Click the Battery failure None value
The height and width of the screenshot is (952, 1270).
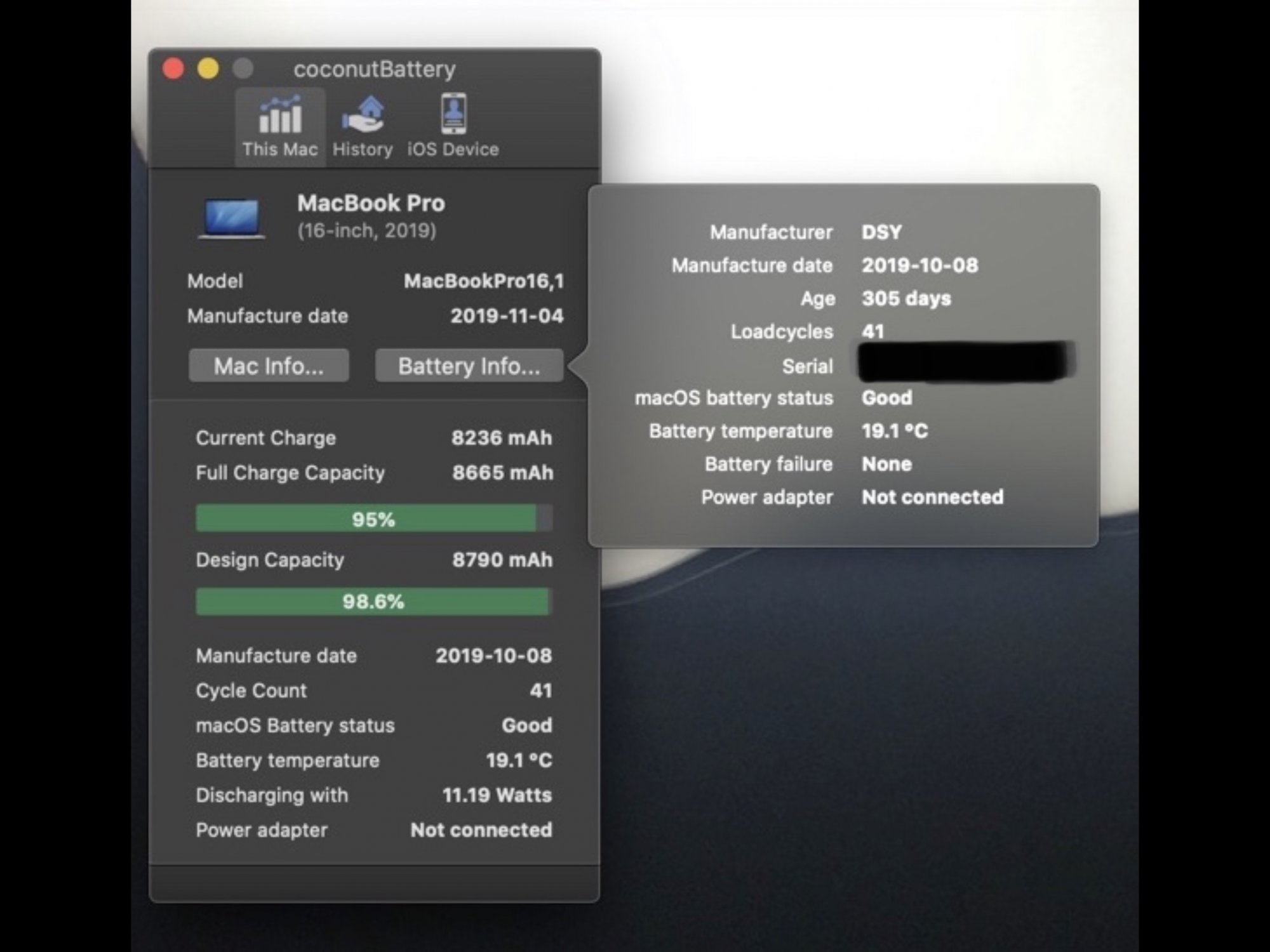tap(886, 464)
